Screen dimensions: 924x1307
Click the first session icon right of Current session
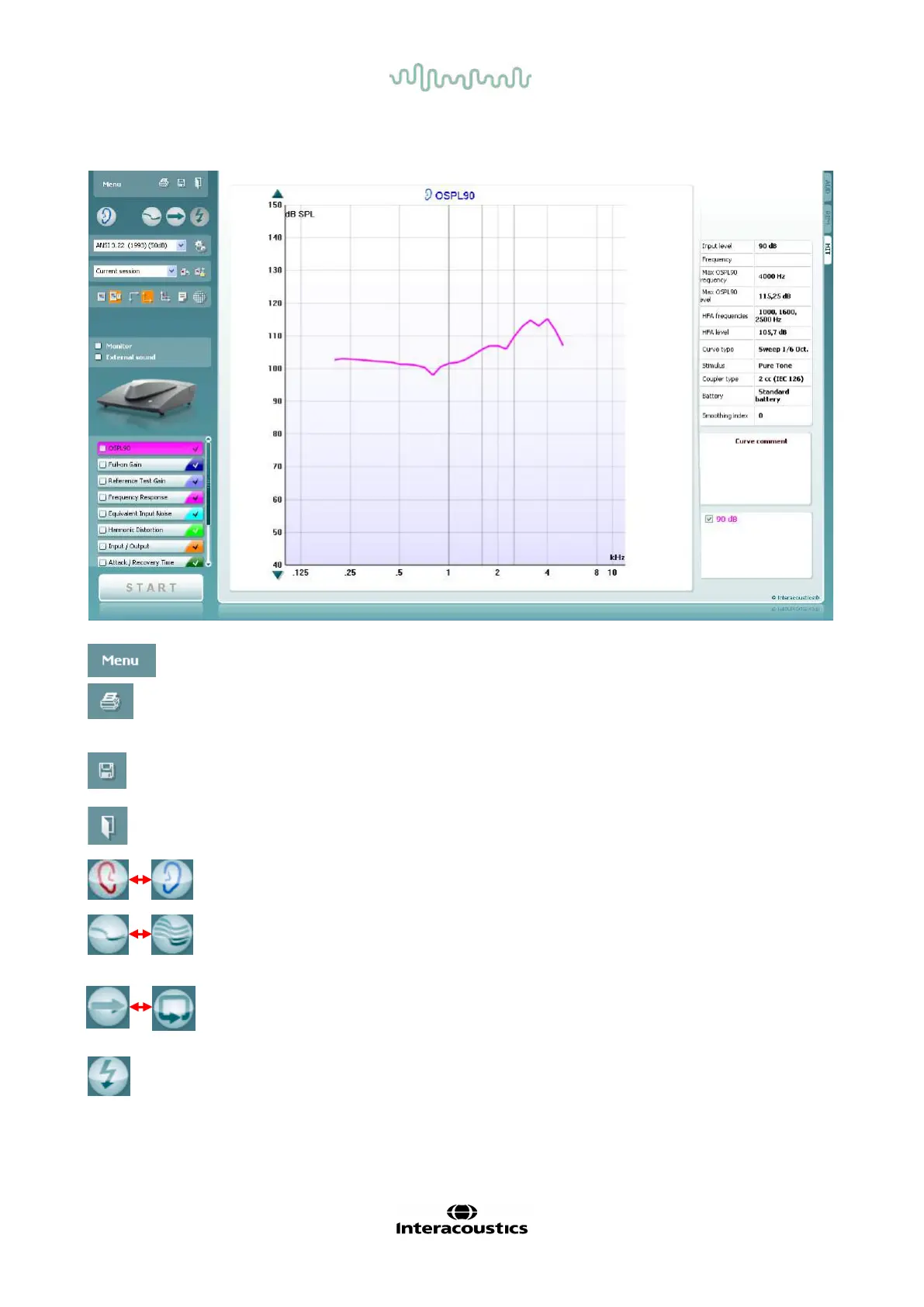point(185,271)
